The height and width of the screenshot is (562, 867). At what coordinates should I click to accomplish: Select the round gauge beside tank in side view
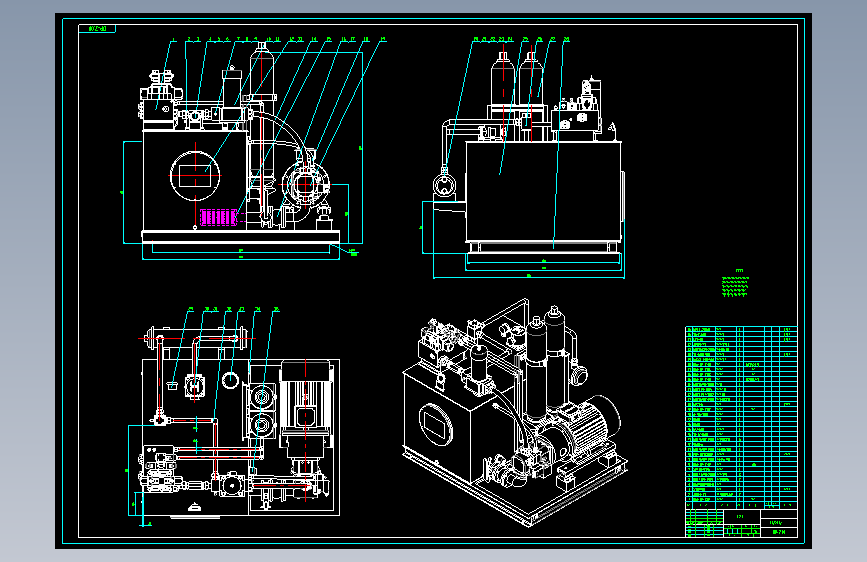point(443,185)
